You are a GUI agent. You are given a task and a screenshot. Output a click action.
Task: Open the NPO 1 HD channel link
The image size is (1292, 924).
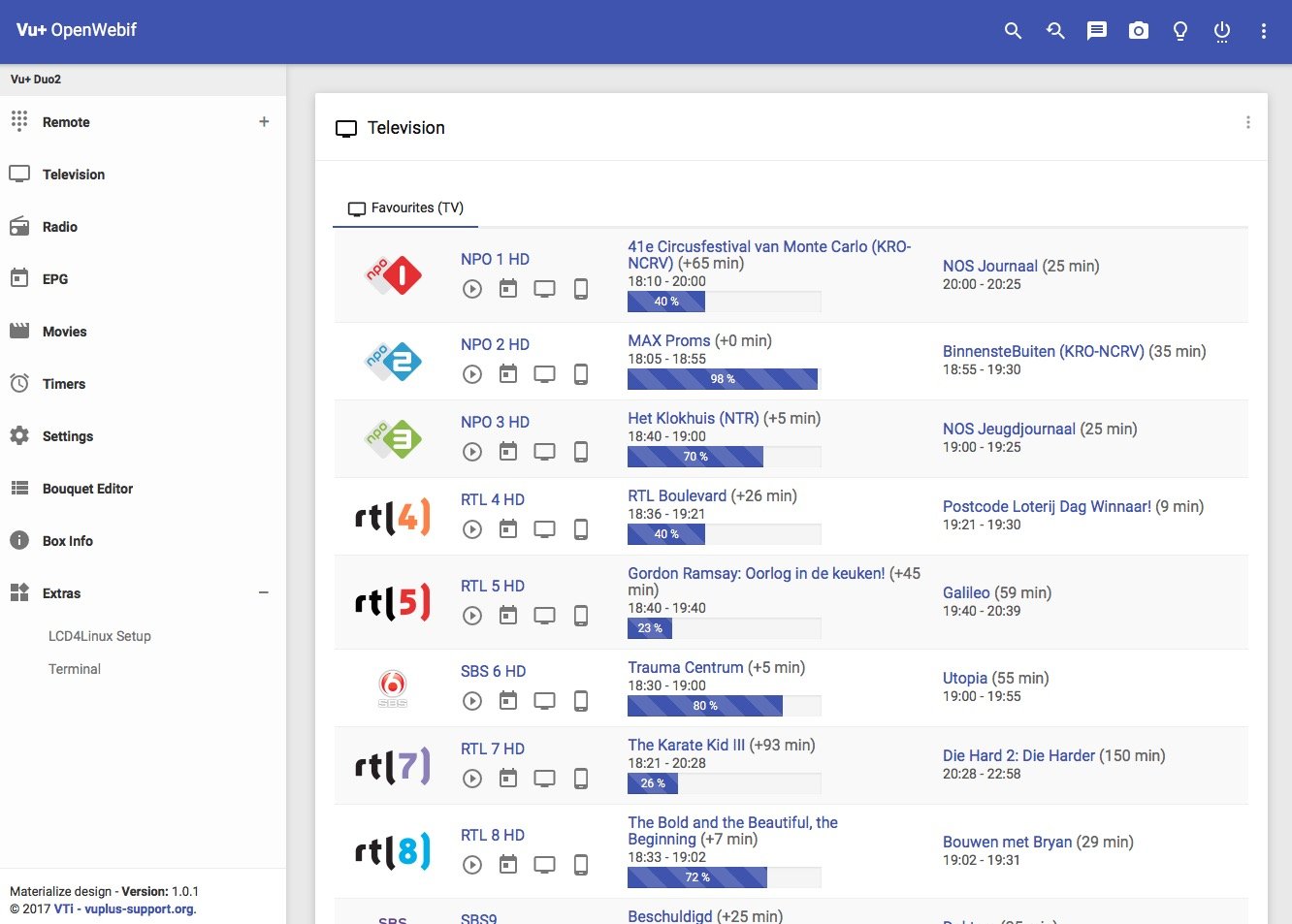495,259
